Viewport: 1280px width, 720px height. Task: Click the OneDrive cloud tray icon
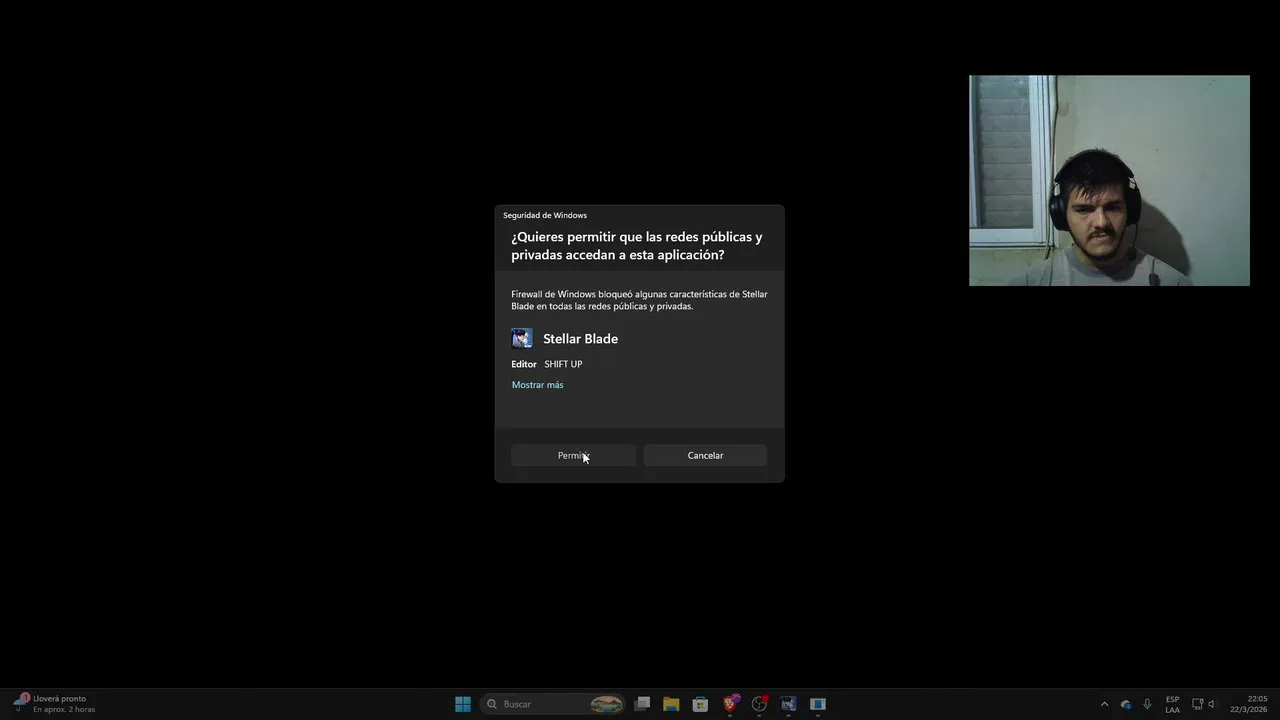pos(1126,704)
